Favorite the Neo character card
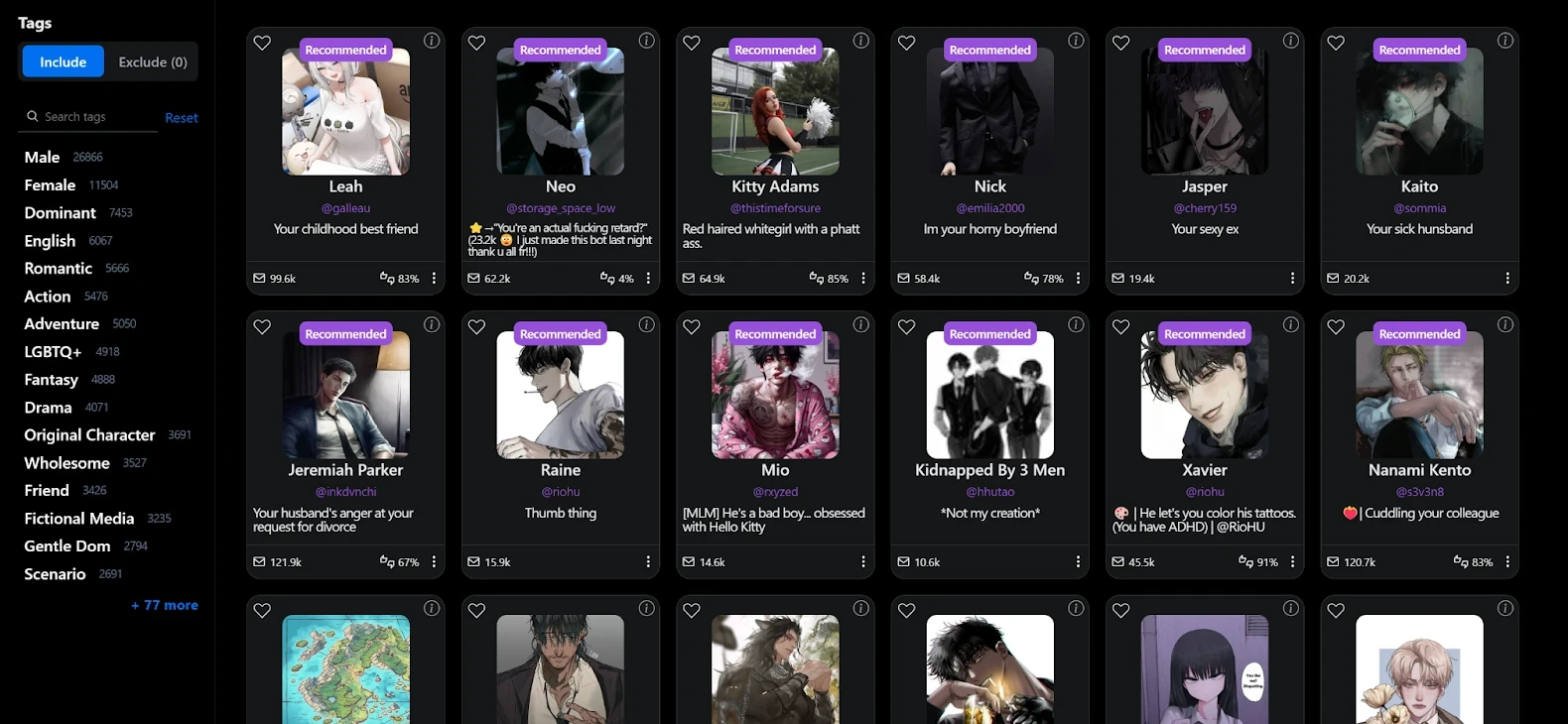This screenshot has width=1568, height=724. [x=476, y=43]
